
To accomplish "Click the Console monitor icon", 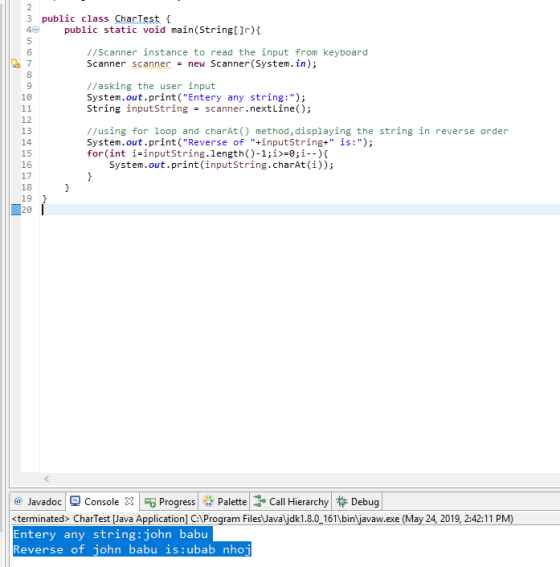I will pos(75,501).
